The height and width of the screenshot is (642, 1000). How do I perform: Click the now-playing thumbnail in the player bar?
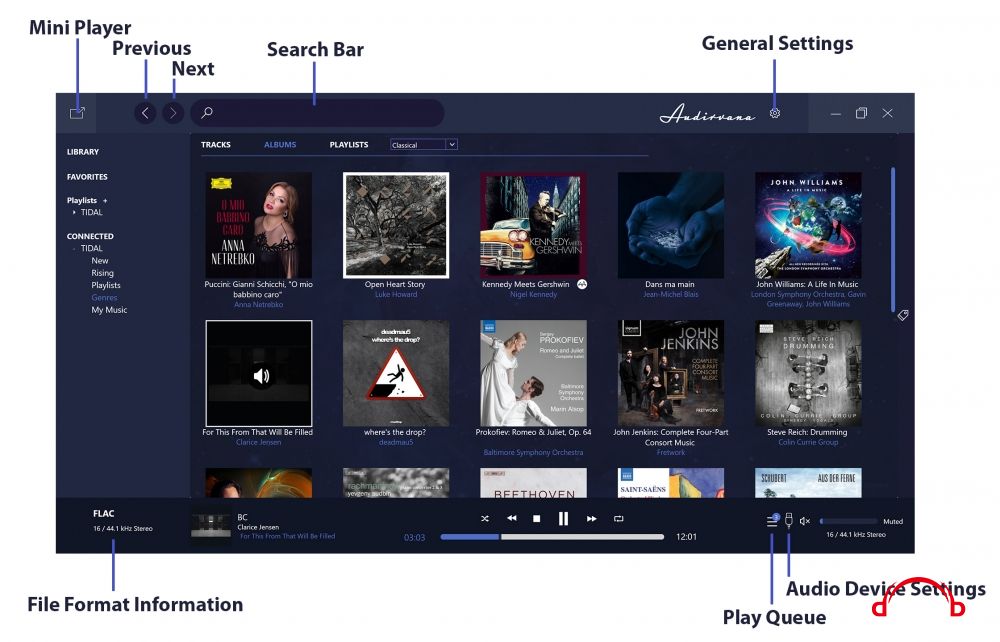point(211,525)
